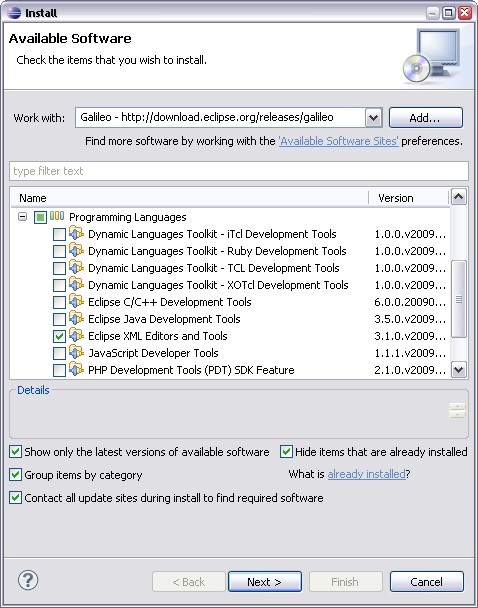Viewport: 478px width, 608px height.
Task: Check JavaScript Developer Tools checkbox
Action: pos(59,353)
